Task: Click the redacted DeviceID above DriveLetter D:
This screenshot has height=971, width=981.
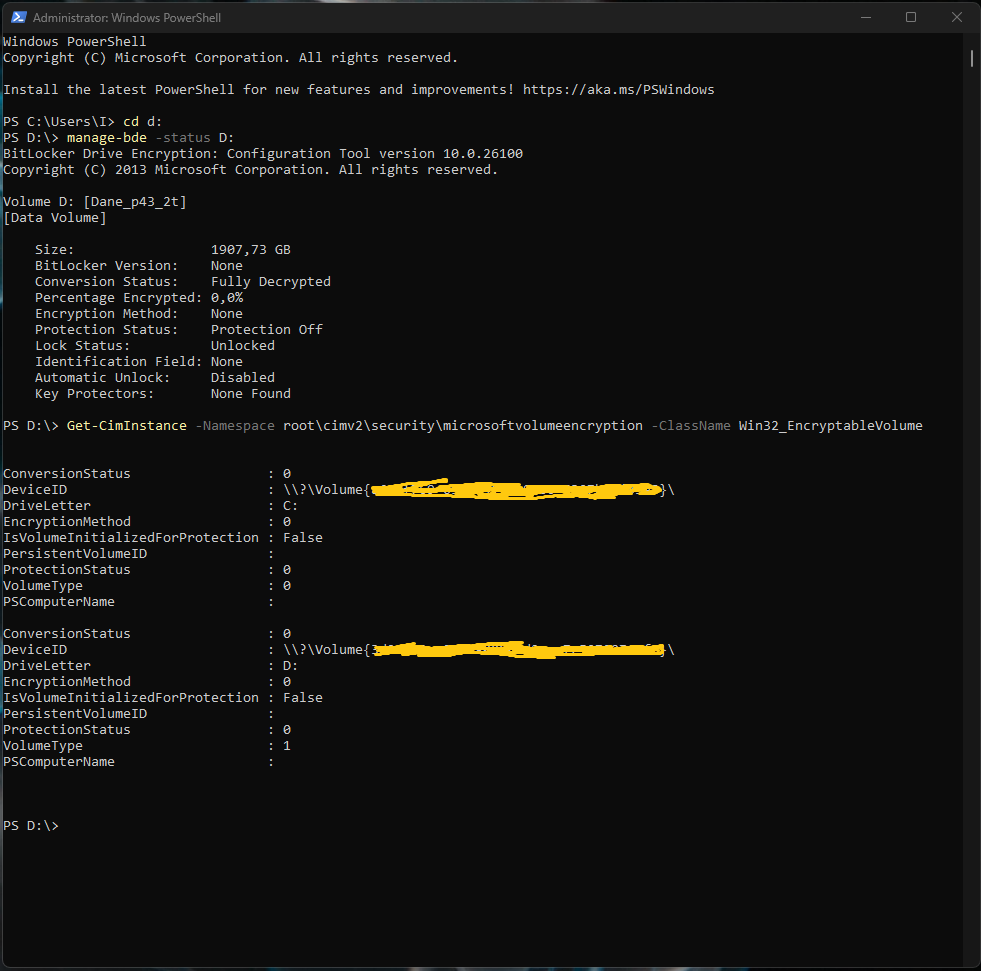Action: click(517, 650)
